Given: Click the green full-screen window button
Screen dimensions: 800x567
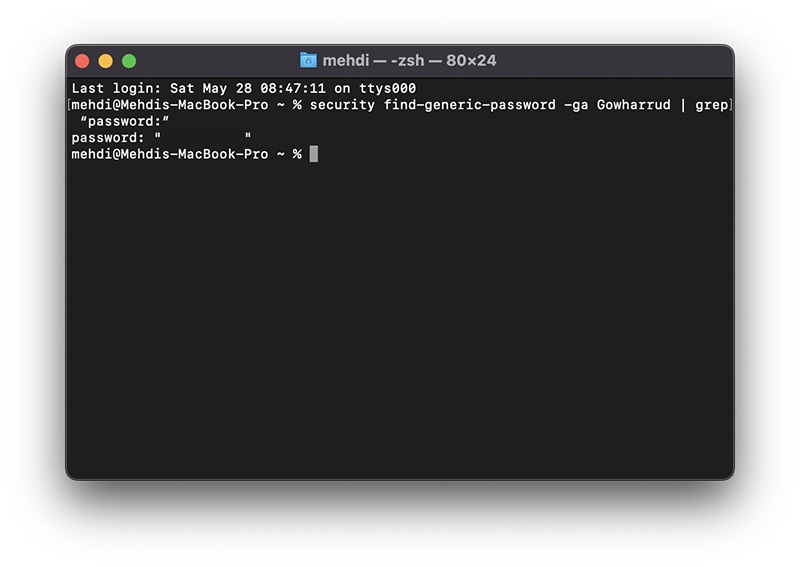Looking at the screenshot, I should click(129, 61).
